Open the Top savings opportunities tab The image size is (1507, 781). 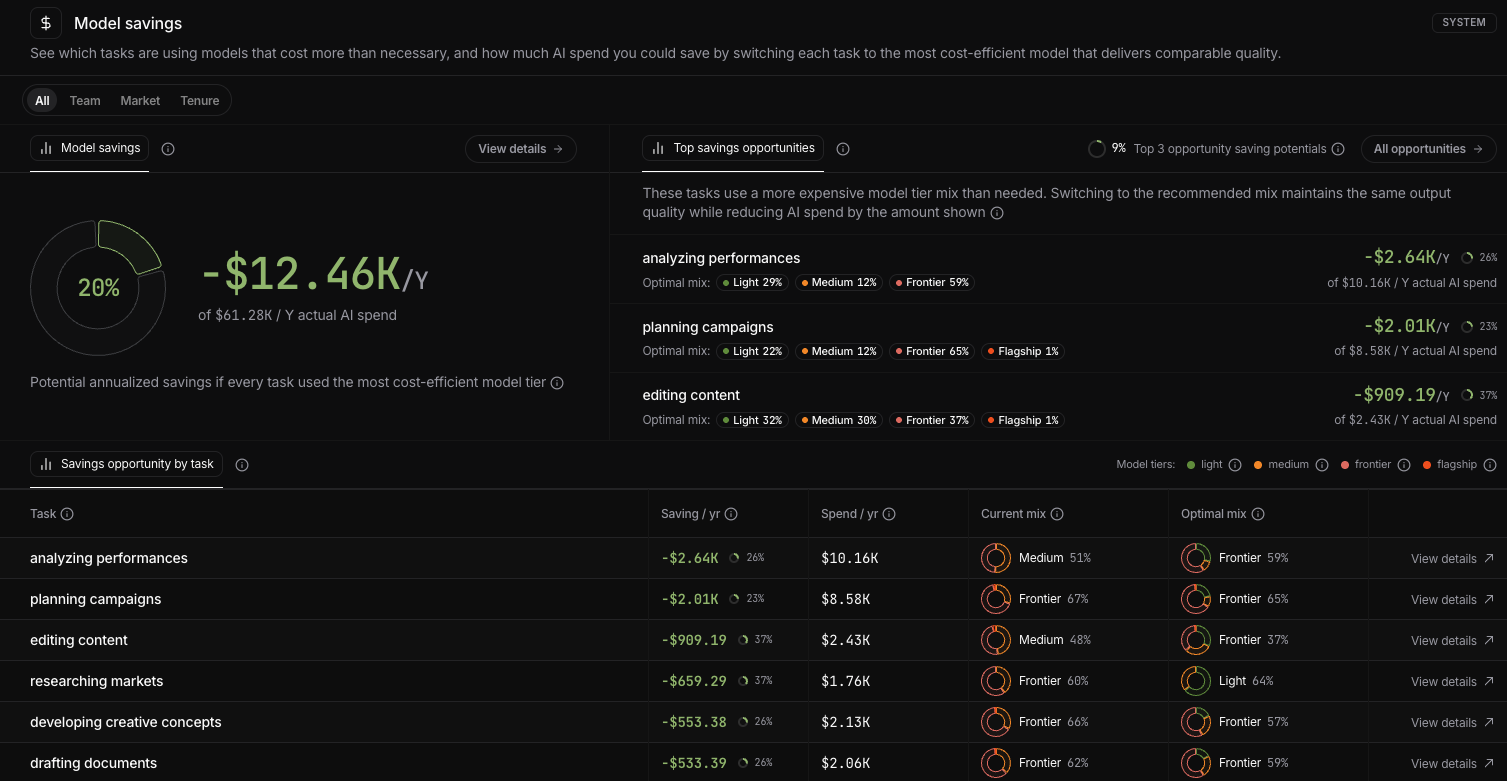[733, 148]
